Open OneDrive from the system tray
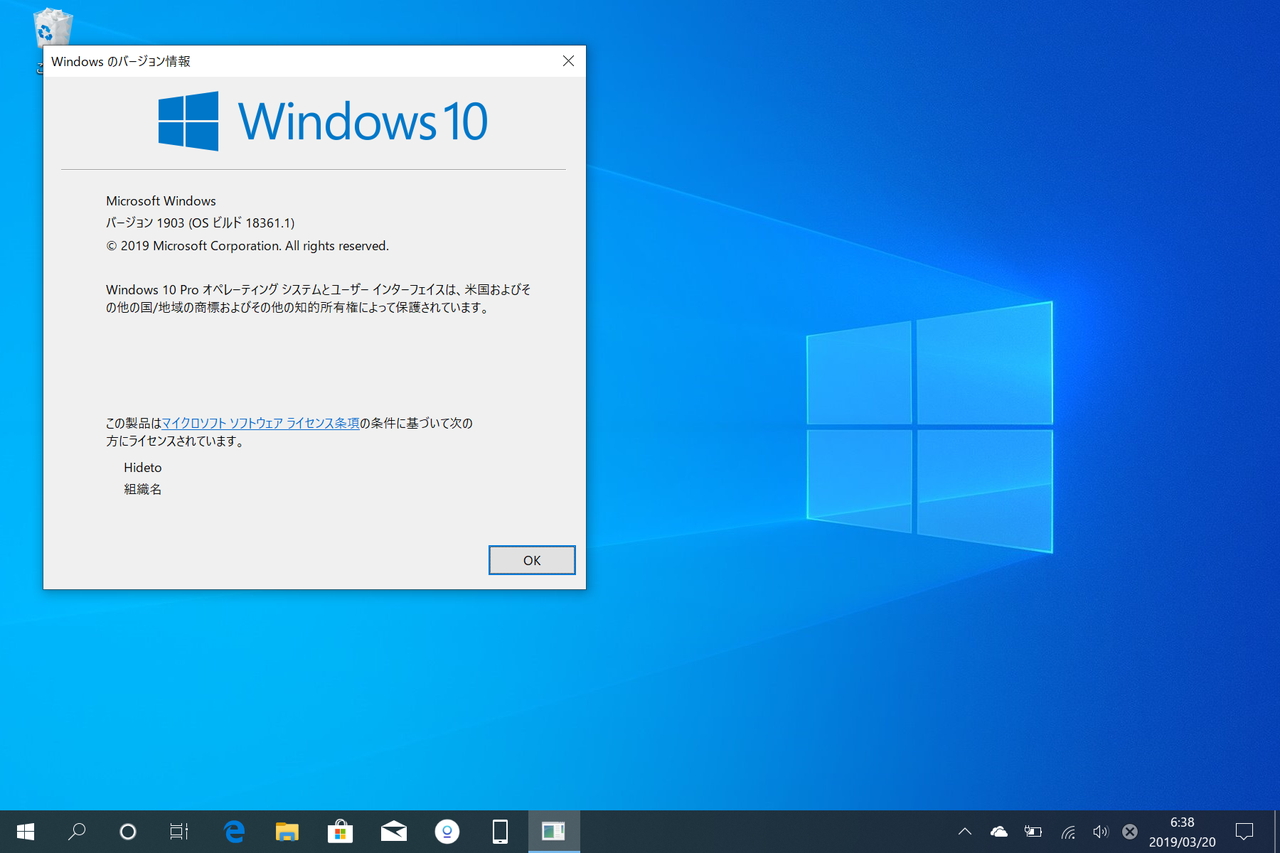This screenshot has height=853, width=1280. pyautogui.click(x=999, y=831)
